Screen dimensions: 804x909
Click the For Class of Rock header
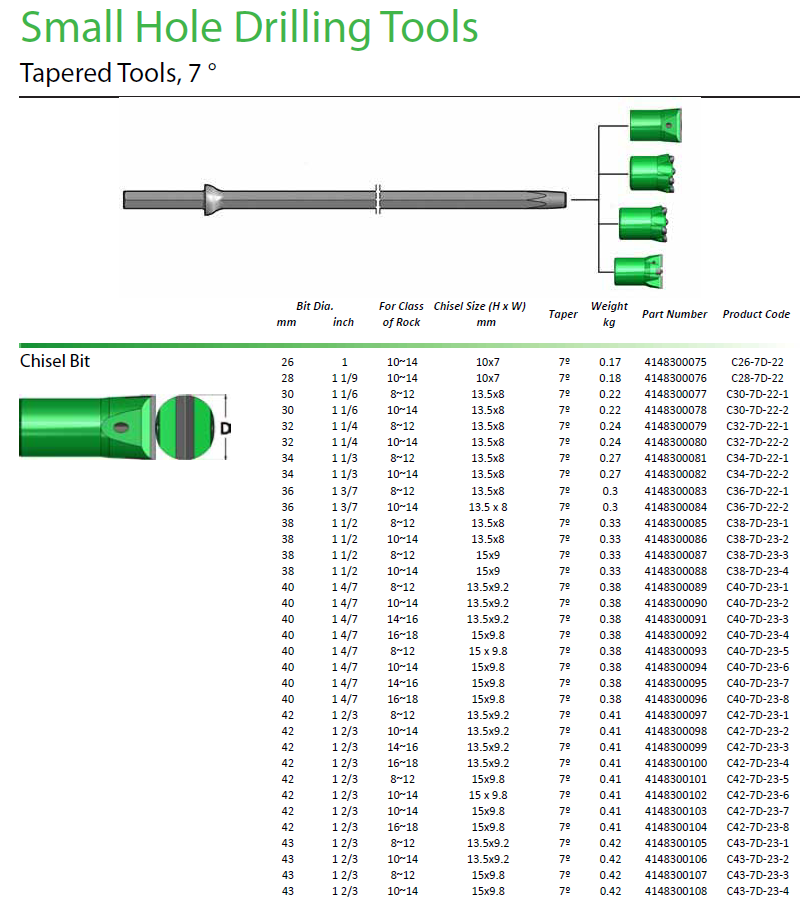401,314
